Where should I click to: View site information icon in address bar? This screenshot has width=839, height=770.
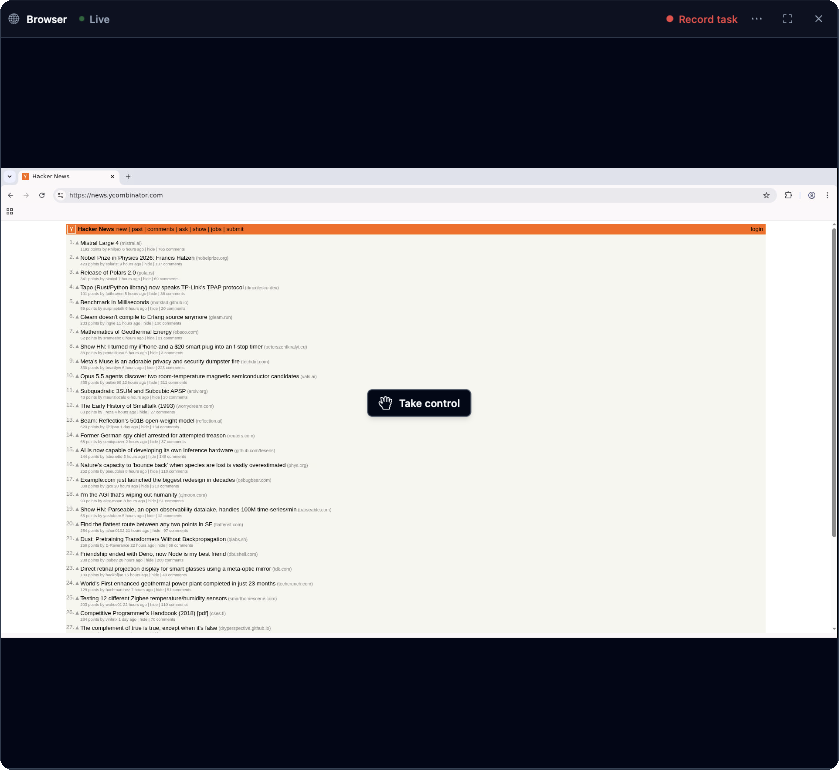[x=60, y=195]
